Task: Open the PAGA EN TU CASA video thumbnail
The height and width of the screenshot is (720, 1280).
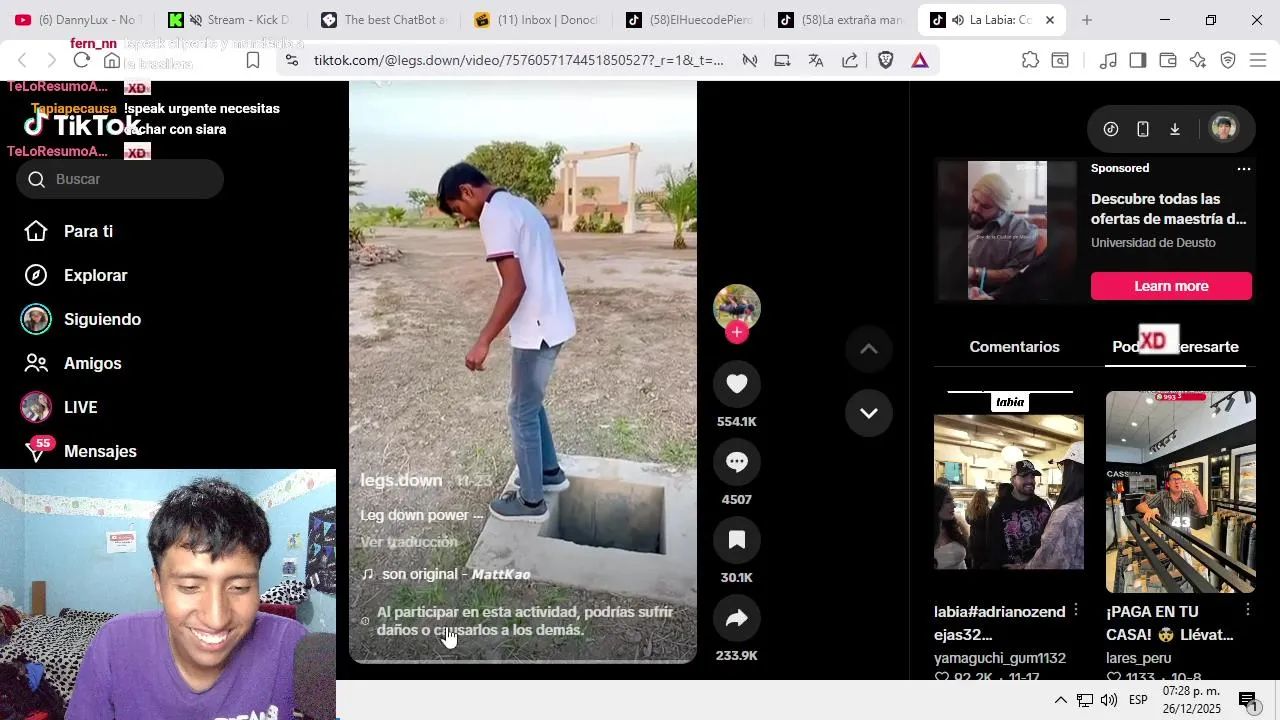Action: tap(1181, 492)
